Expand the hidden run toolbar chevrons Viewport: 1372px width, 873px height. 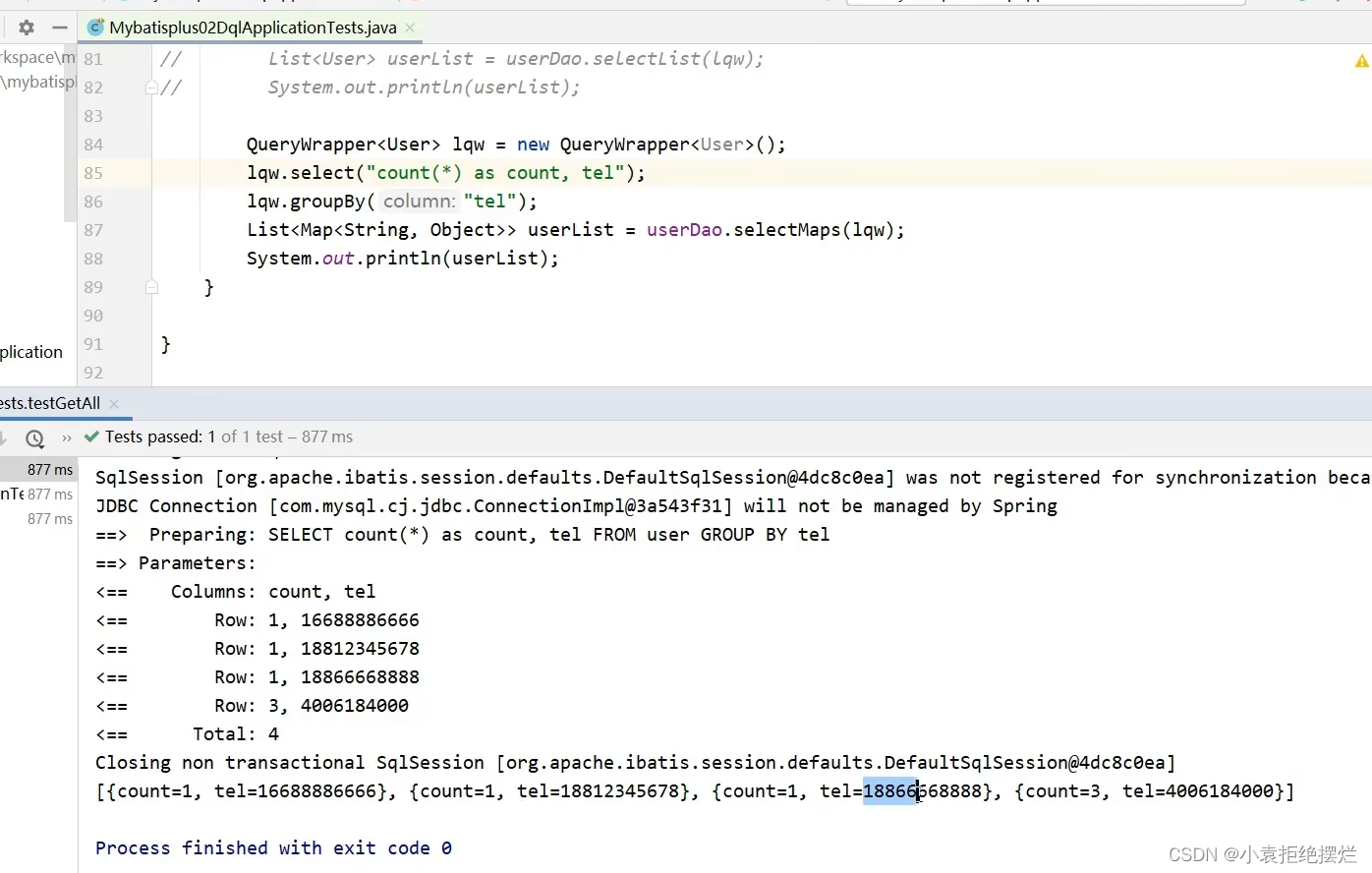[x=67, y=437]
